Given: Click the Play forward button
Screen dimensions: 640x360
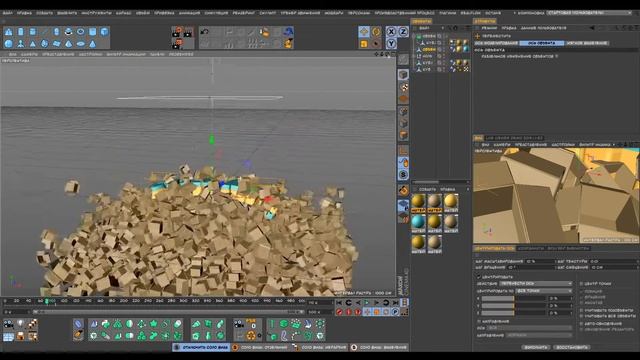Looking at the screenshot, I should click(x=367, y=302).
